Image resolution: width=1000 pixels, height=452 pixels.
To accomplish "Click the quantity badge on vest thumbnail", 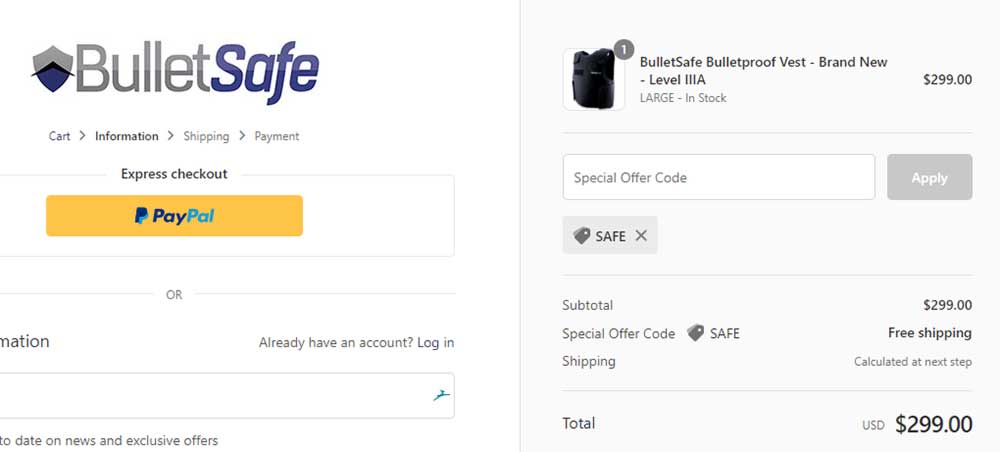I will [623, 49].
